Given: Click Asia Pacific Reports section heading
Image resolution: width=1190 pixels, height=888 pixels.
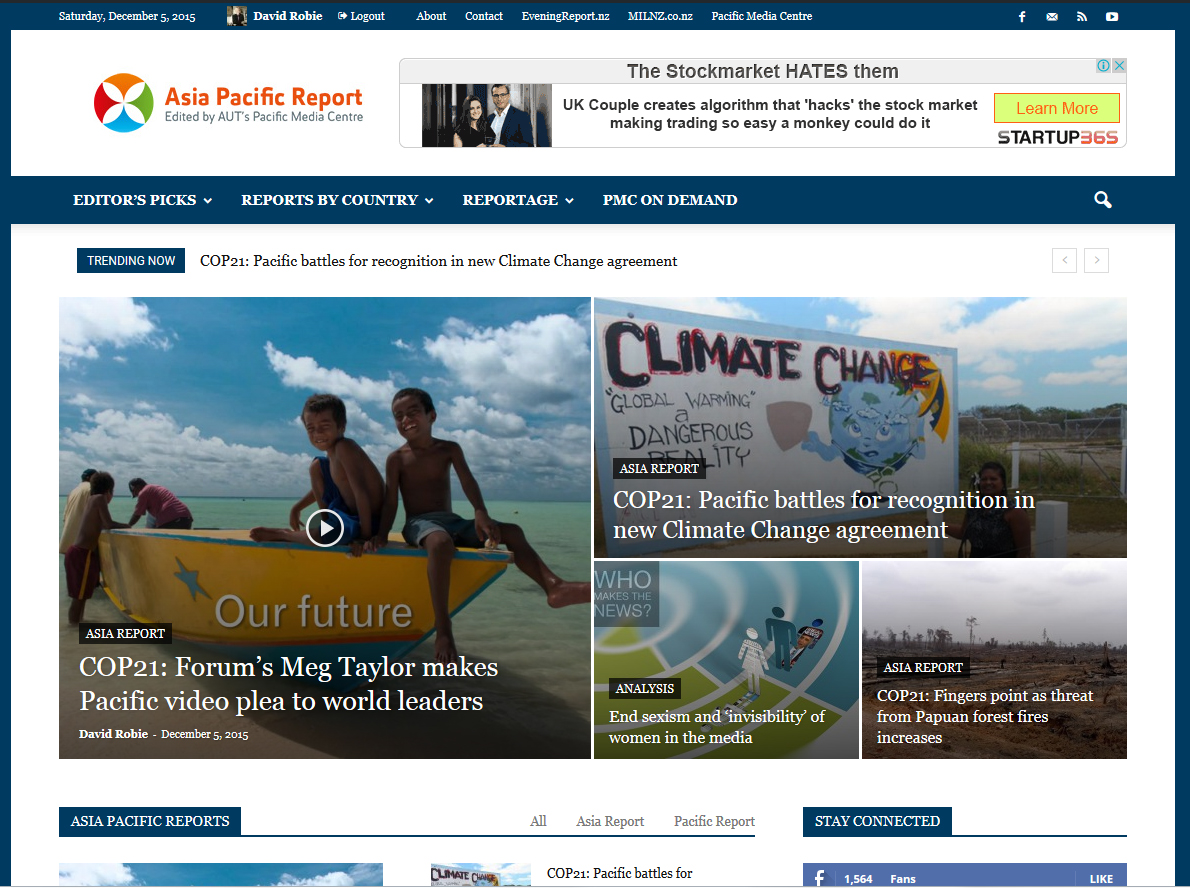Looking at the screenshot, I should [x=150, y=821].
